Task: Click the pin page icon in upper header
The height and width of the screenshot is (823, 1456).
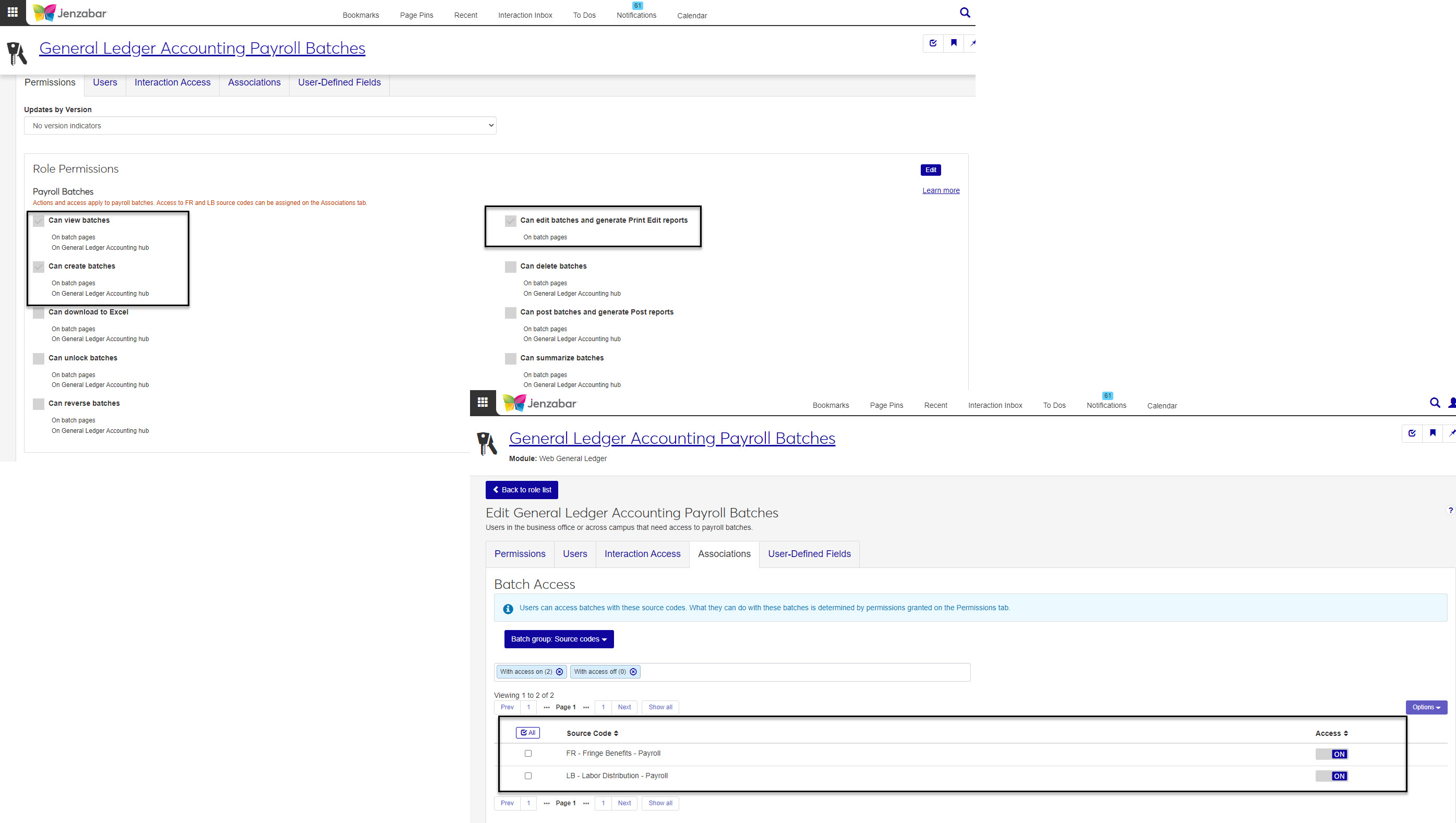Action: 972,43
